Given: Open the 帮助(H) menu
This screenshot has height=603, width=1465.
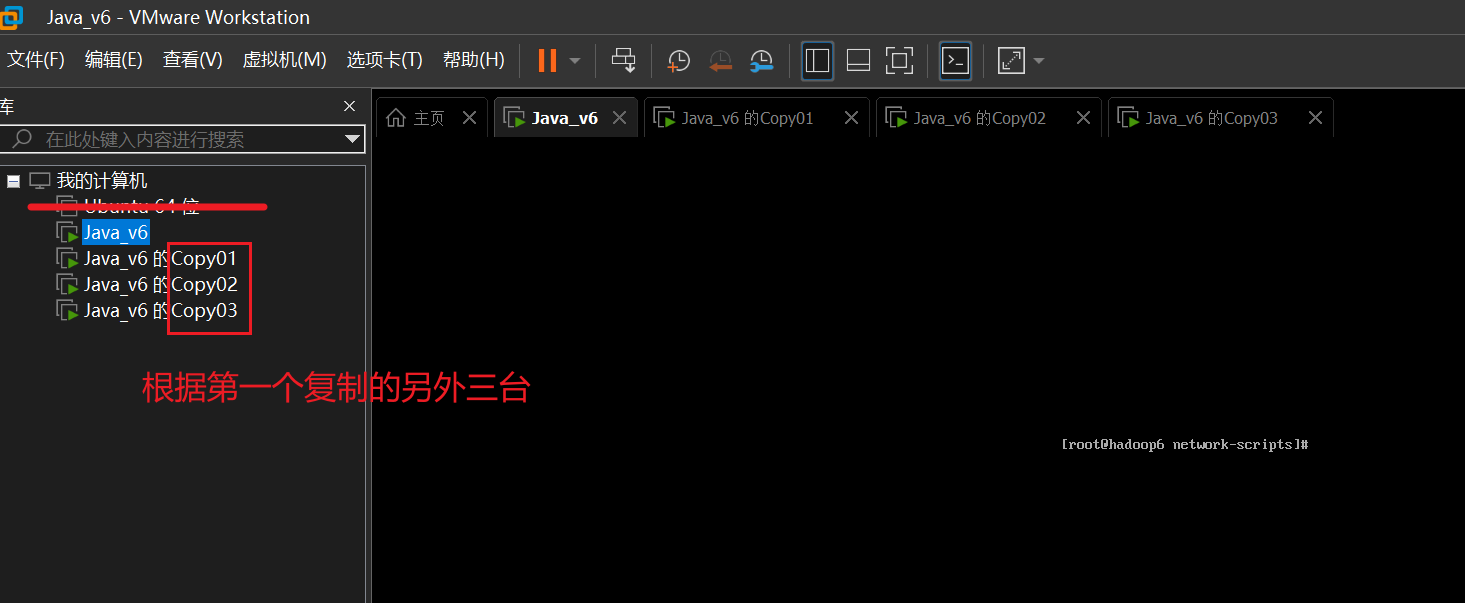Looking at the screenshot, I should click(x=474, y=60).
